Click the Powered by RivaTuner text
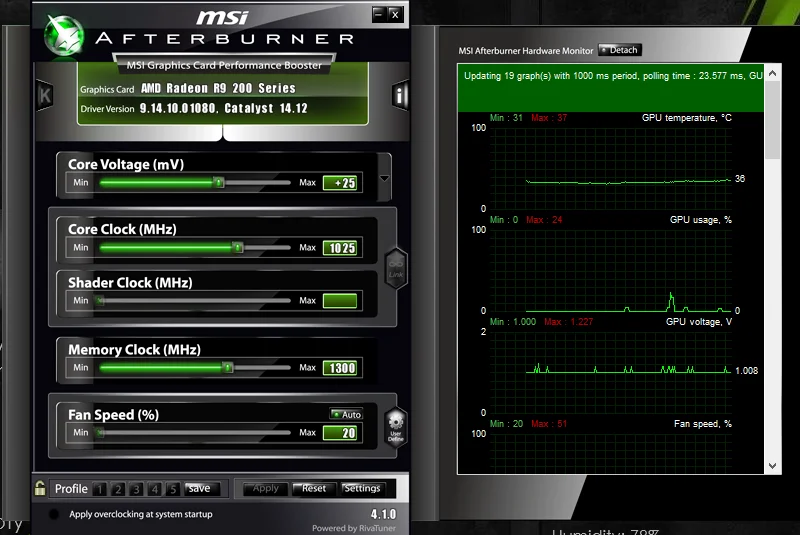The height and width of the screenshot is (535, 800). coord(354,528)
